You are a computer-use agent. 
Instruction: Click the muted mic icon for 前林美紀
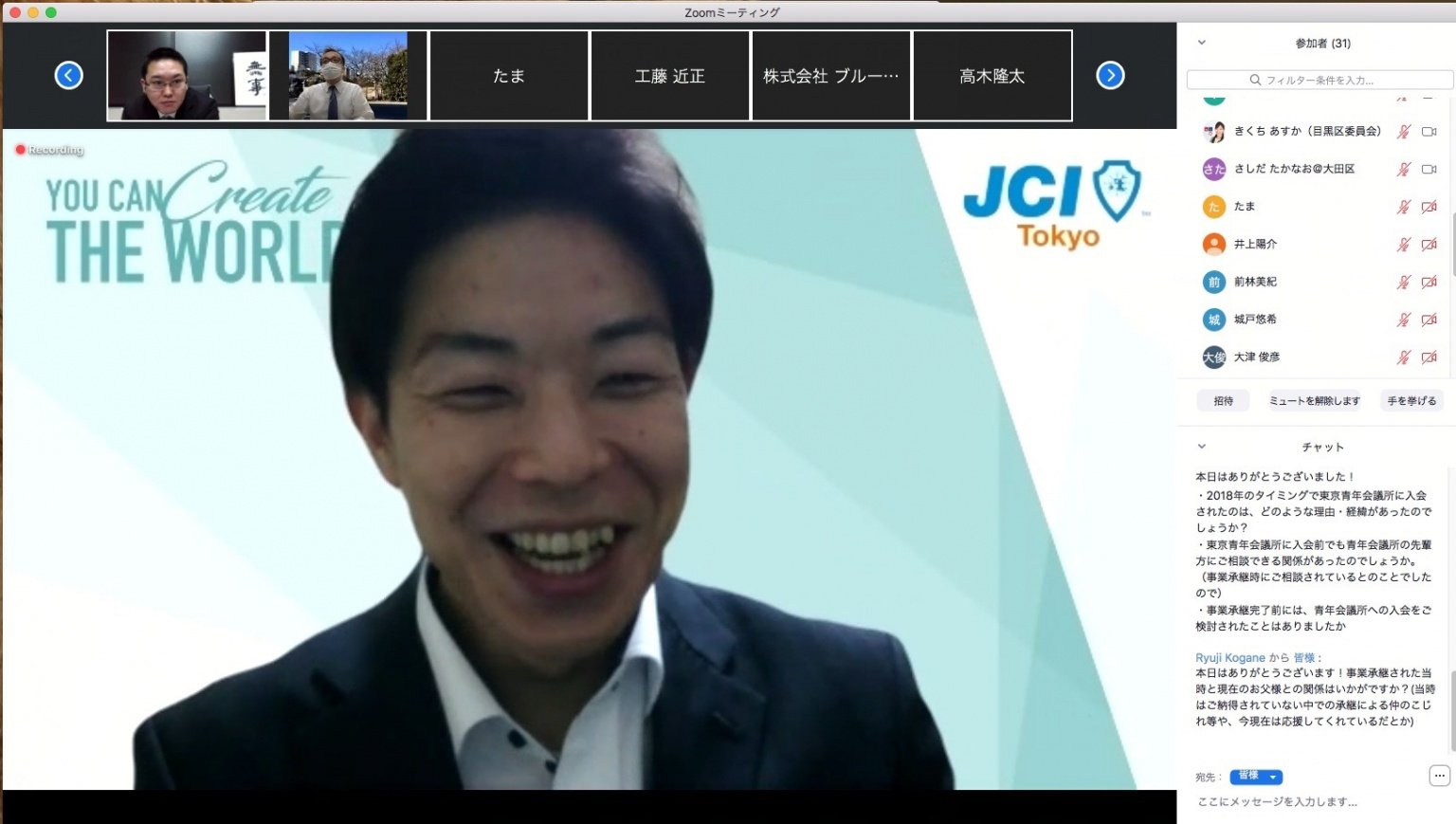coord(1404,282)
